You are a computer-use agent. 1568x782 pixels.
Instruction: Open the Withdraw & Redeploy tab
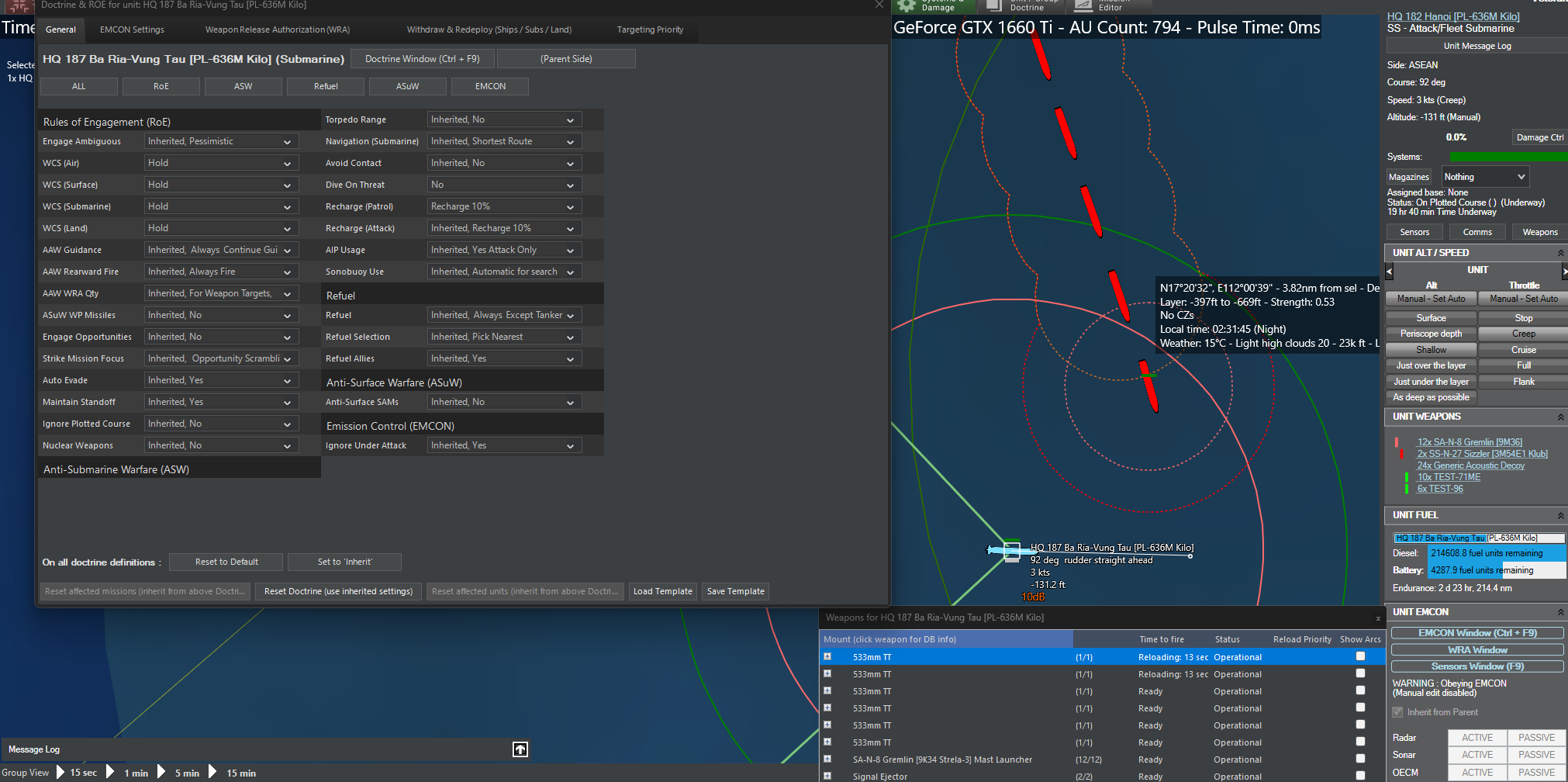click(489, 29)
